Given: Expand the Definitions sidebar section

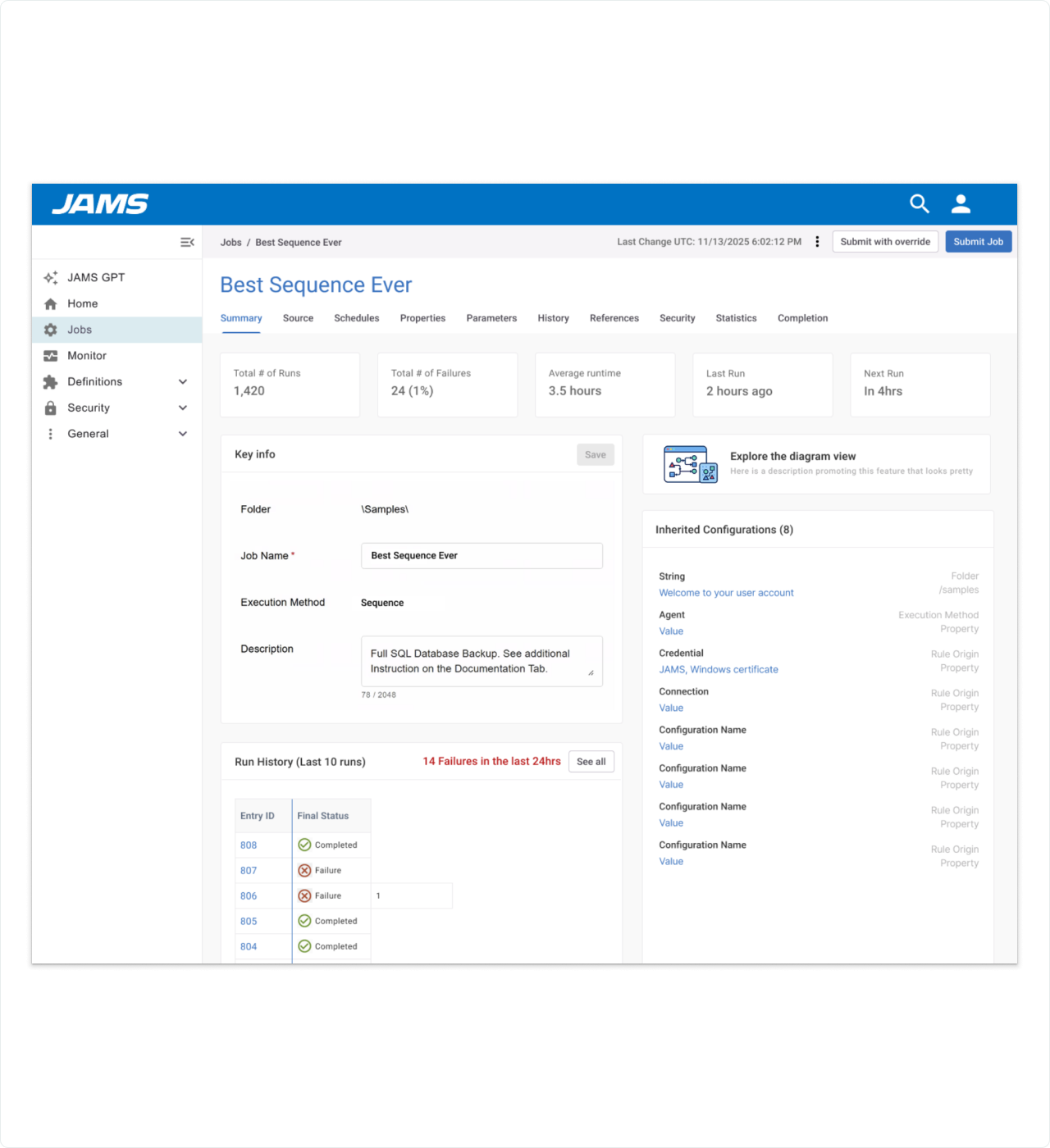Looking at the screenshot, I should click(x=183, y=382).
